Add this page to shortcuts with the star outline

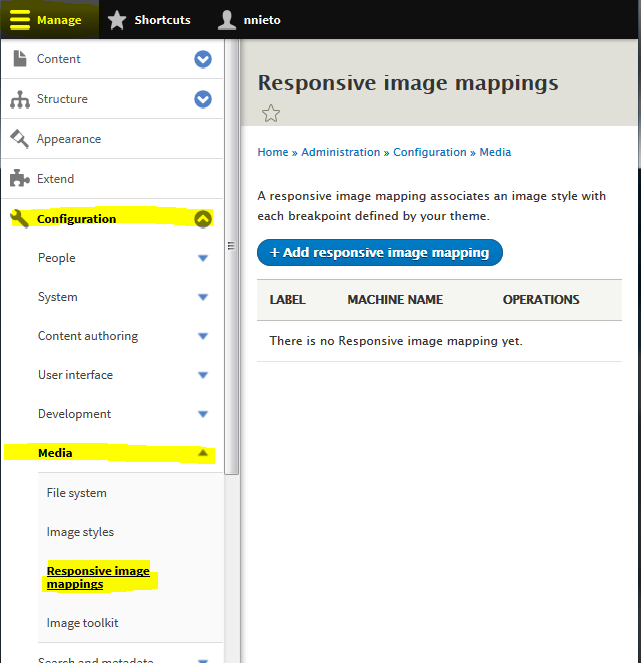click(x=271, y=113)
